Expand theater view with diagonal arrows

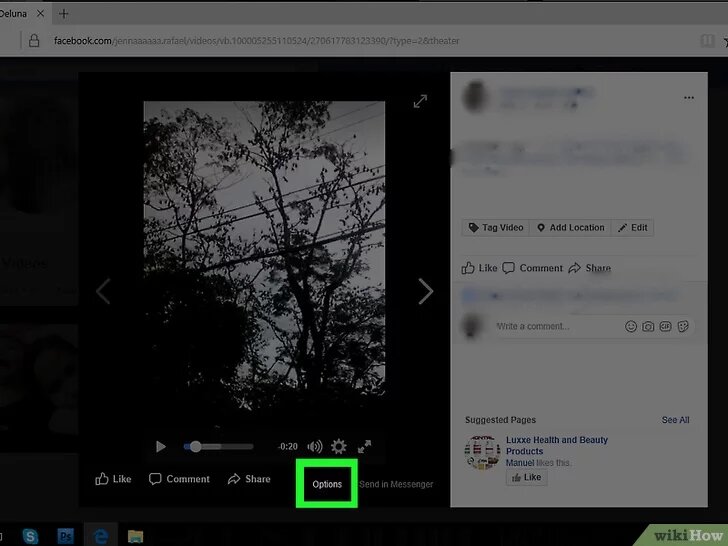(x=420, y=101)
